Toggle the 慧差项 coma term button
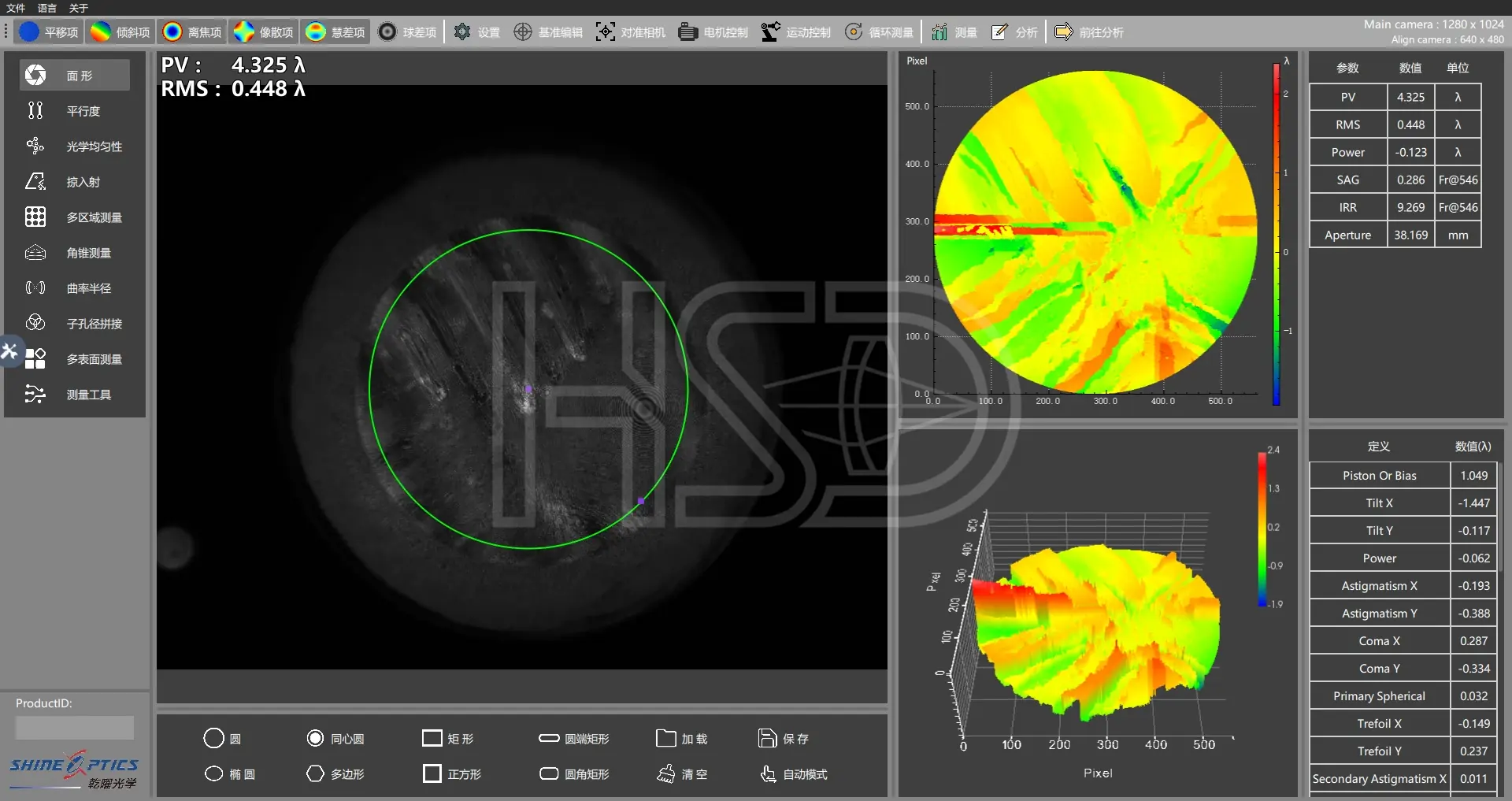Screen dimensions: 1512x801 click(x=335, y=32)
